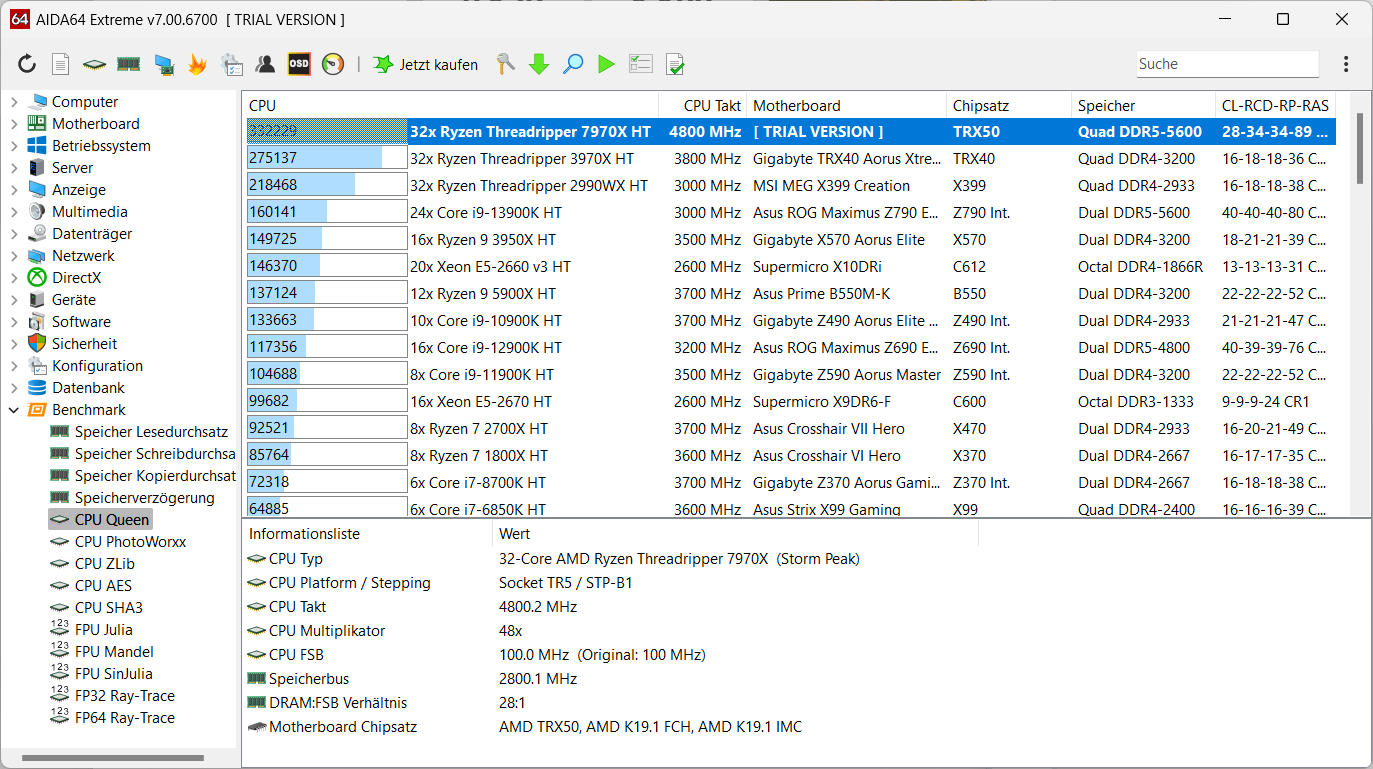
Task: Open the Report page icon in toolbar
Action: (x=61, y=64)
